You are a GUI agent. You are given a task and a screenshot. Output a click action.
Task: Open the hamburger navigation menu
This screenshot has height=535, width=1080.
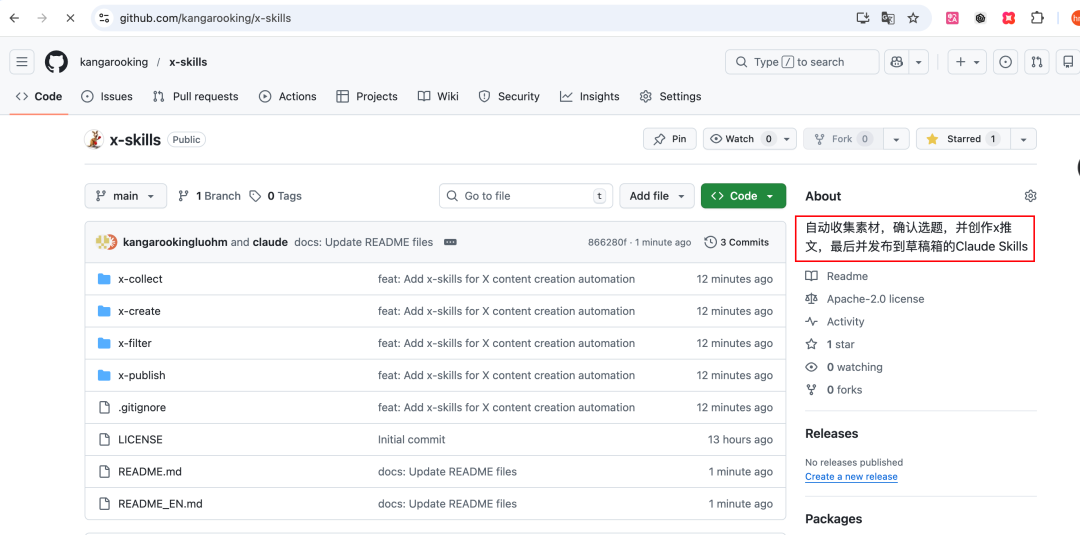click(22, 62)
